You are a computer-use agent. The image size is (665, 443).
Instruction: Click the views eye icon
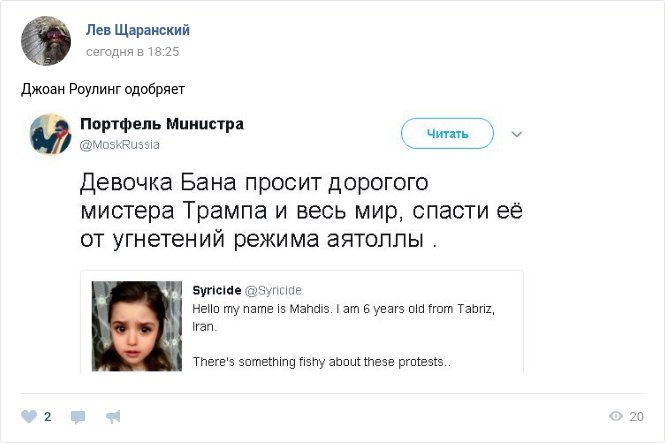(x=615, y=416)
